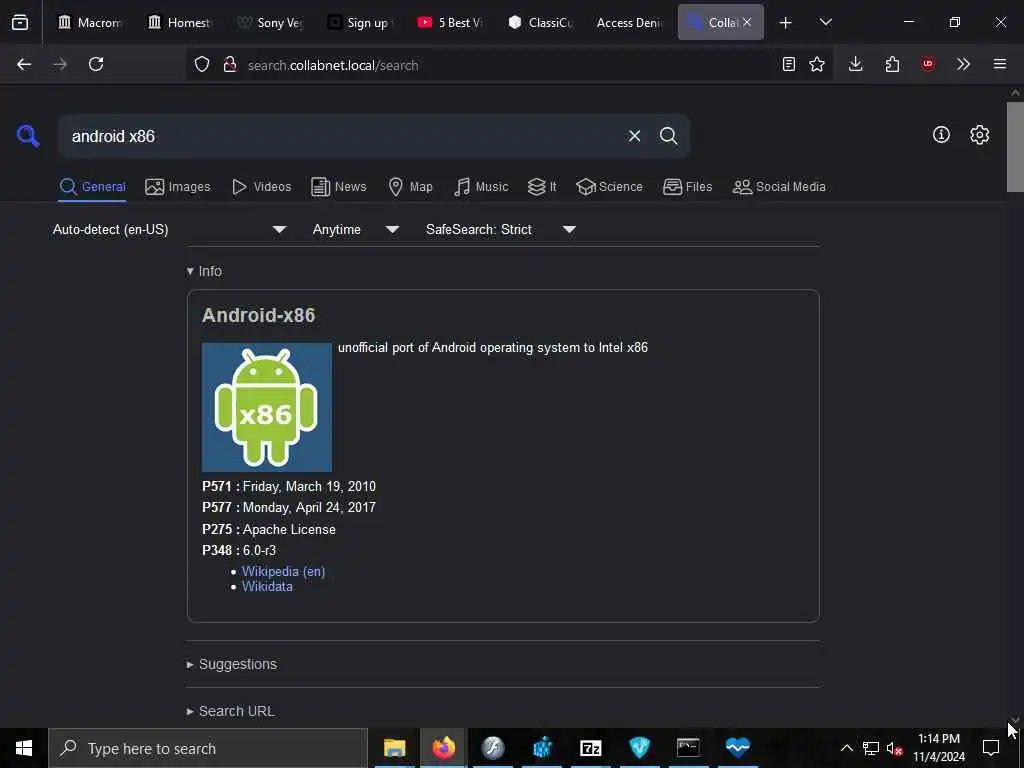Open the 7-Zip taskbar icon
The width and height of the screenshot is (1024, 768).
point(590,748)
